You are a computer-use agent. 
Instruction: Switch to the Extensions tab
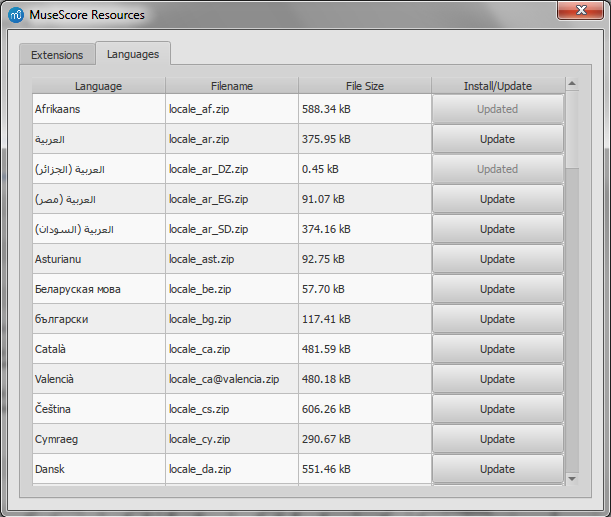pos(57,55)
